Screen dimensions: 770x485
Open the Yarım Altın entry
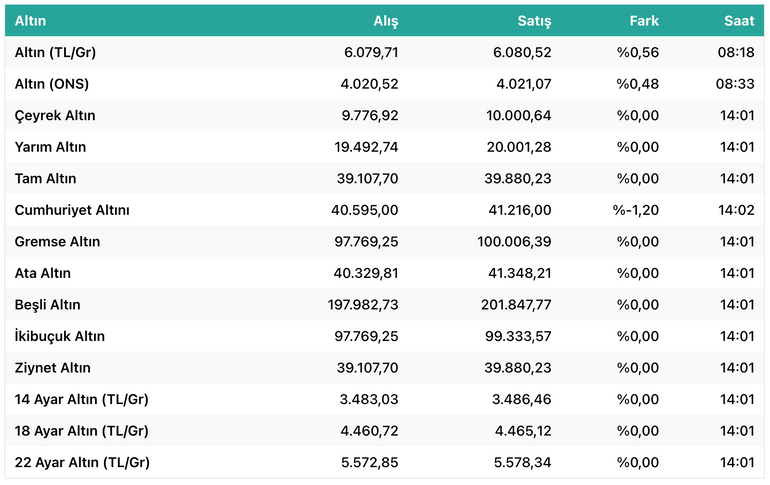[x=50, y=147]
